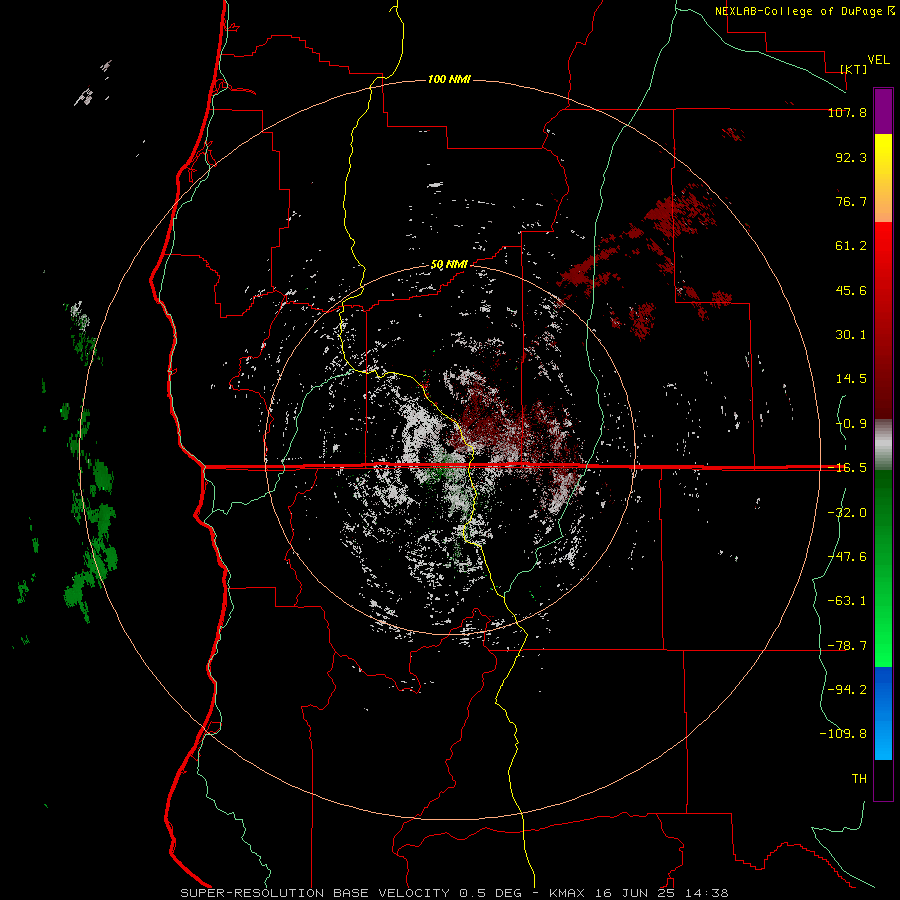This screenshot has height=900, width=900.
Task: Click the -0.9 legend value
Action: (x=851, y=424)
